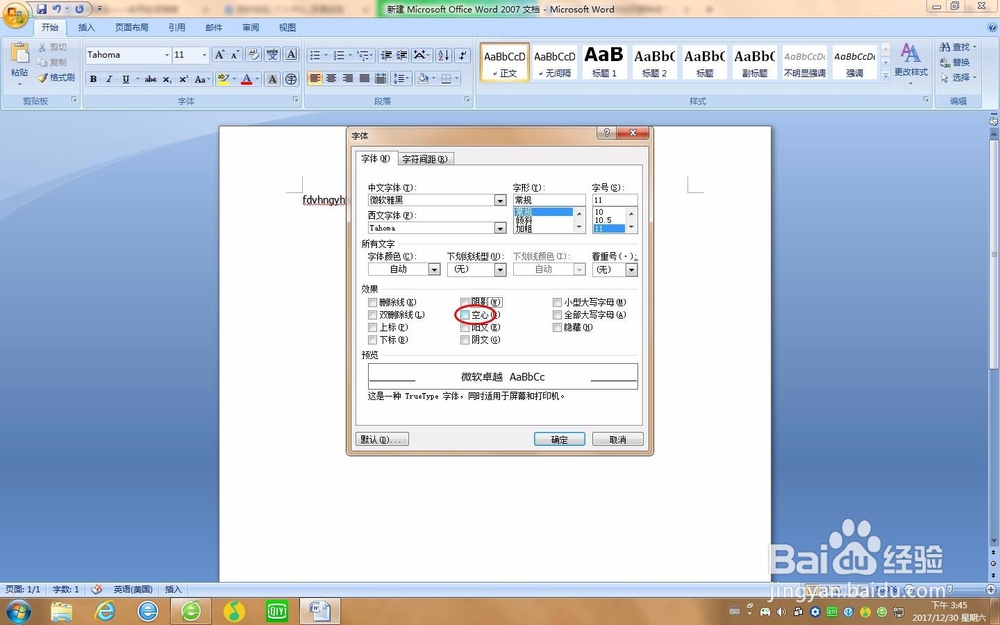
Task: Apply superscript with the x² icon
Action: 183,79
